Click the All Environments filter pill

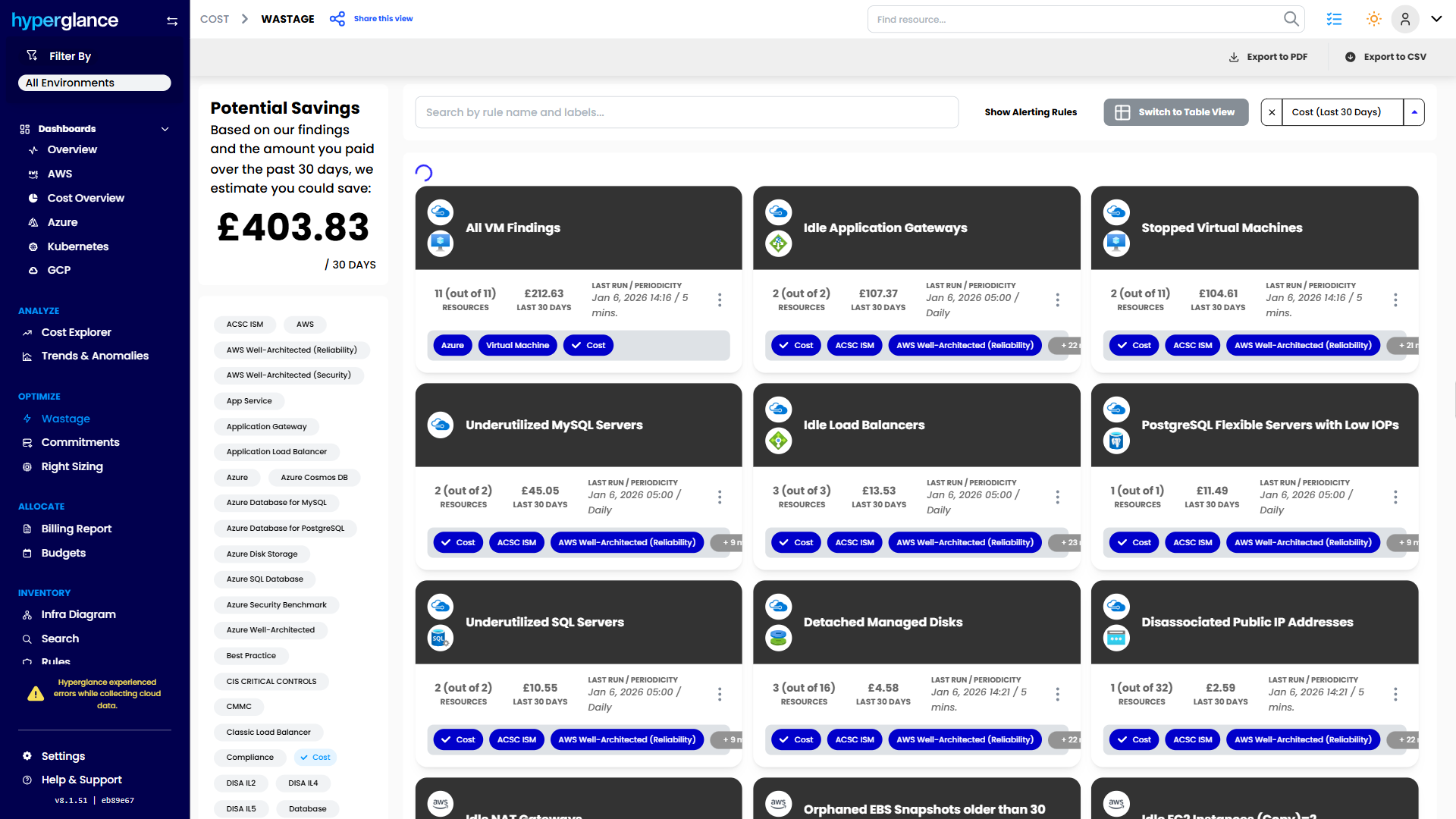(94, 83)
